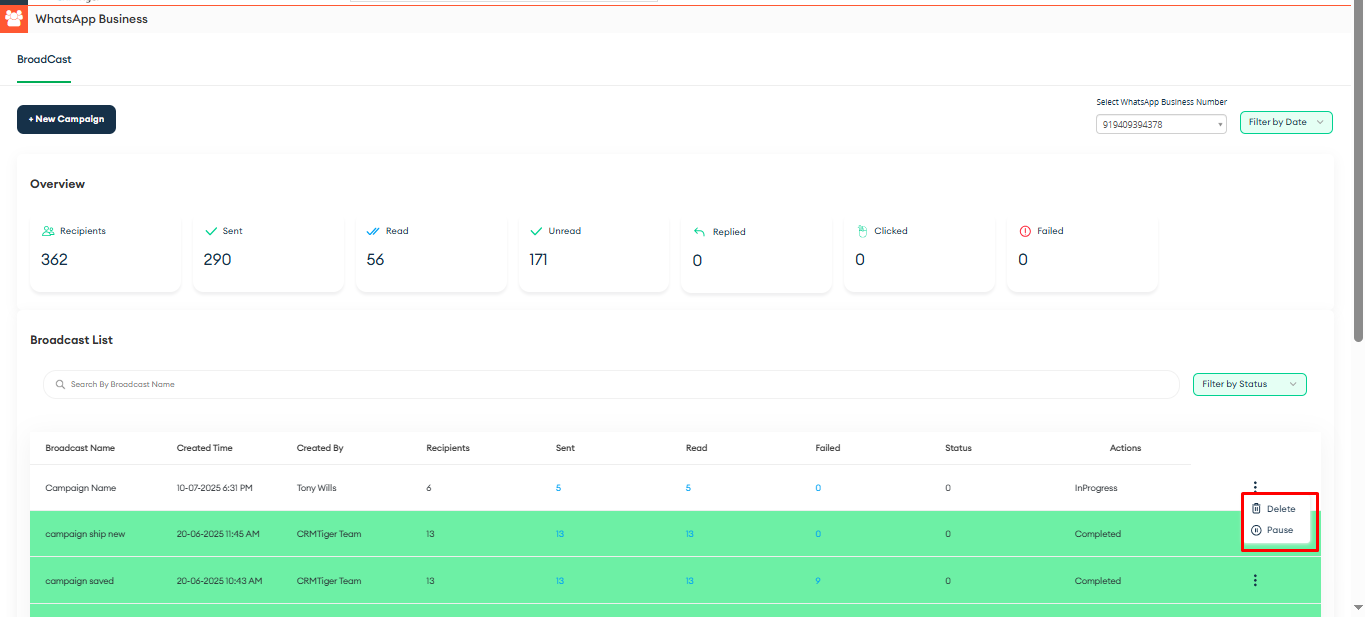Click the Sent column header in the table

pyautogui.click(x=565, y=448)
